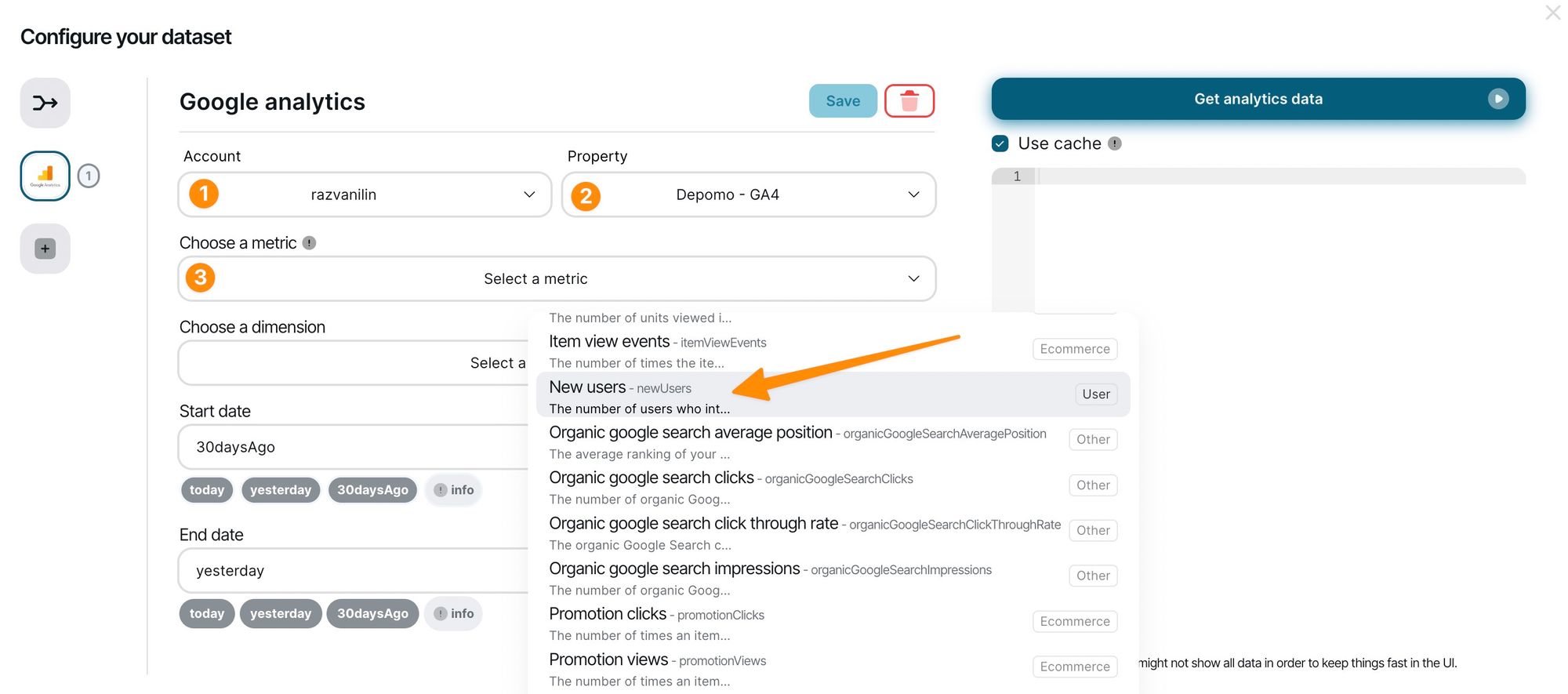1568x694 pixels.
Task: Click the Save button
Action: [843, 101]
